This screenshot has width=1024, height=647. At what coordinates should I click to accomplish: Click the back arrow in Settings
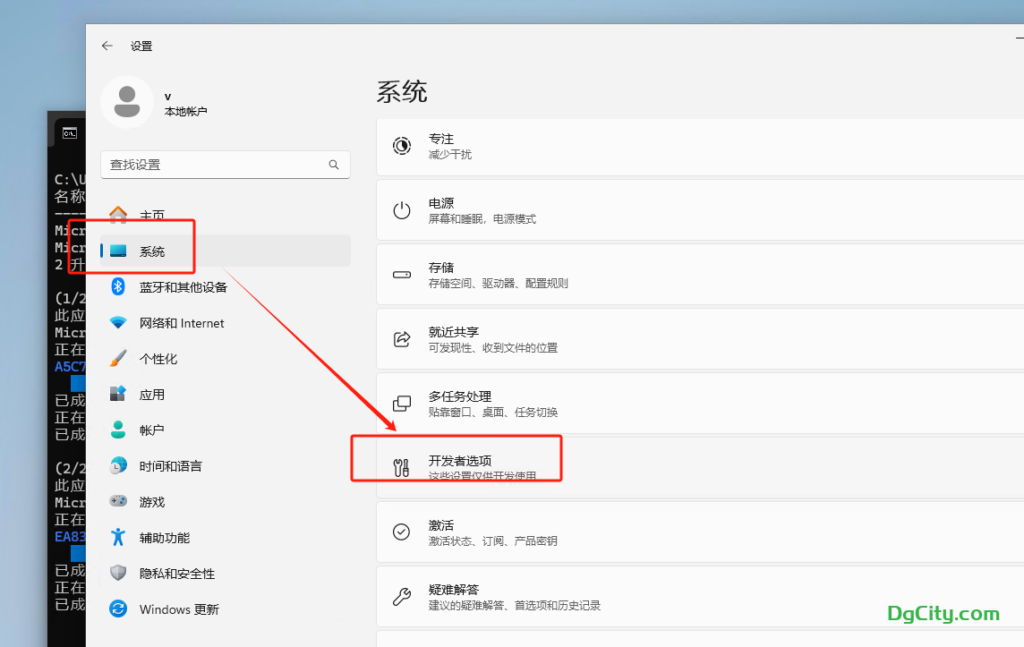pos(107,46)
